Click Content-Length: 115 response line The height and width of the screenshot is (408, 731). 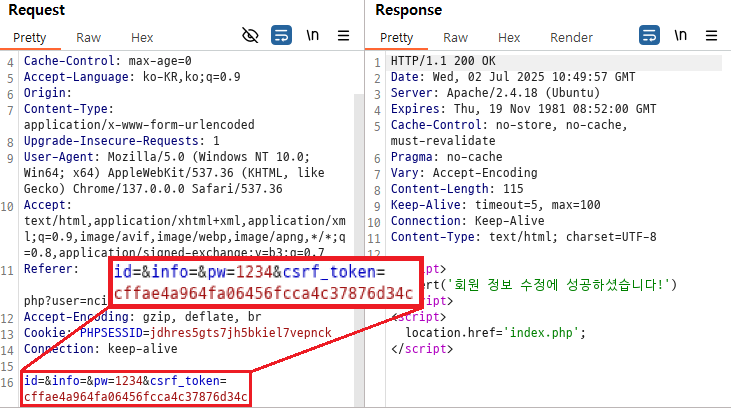[457, 189]
